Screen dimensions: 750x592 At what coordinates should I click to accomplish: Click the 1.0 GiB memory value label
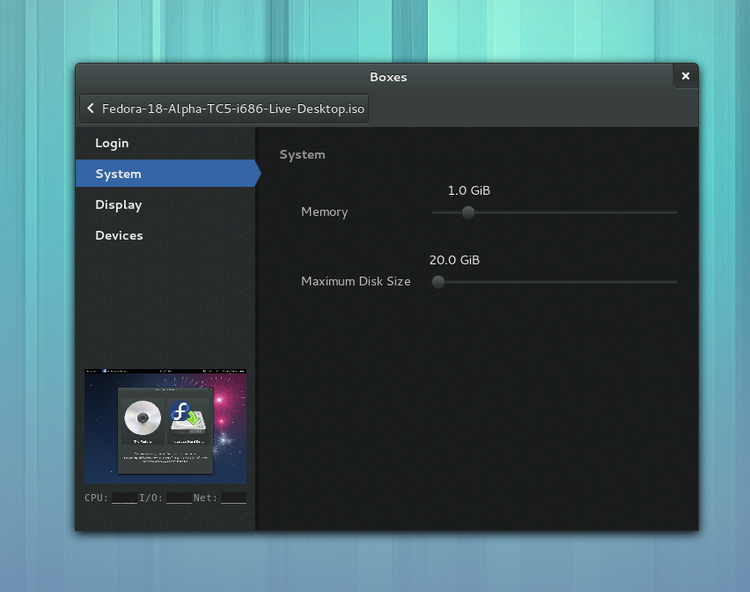point(468,190)
